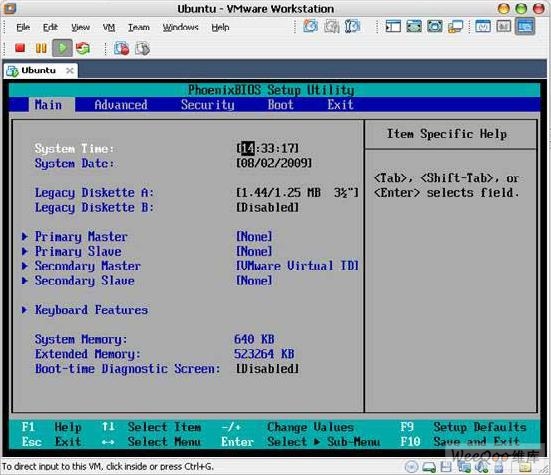The height and width of the screenshot is (475, 551).
Task: Click the Quick Switch view icon
Action: click(x=414, y=26)
